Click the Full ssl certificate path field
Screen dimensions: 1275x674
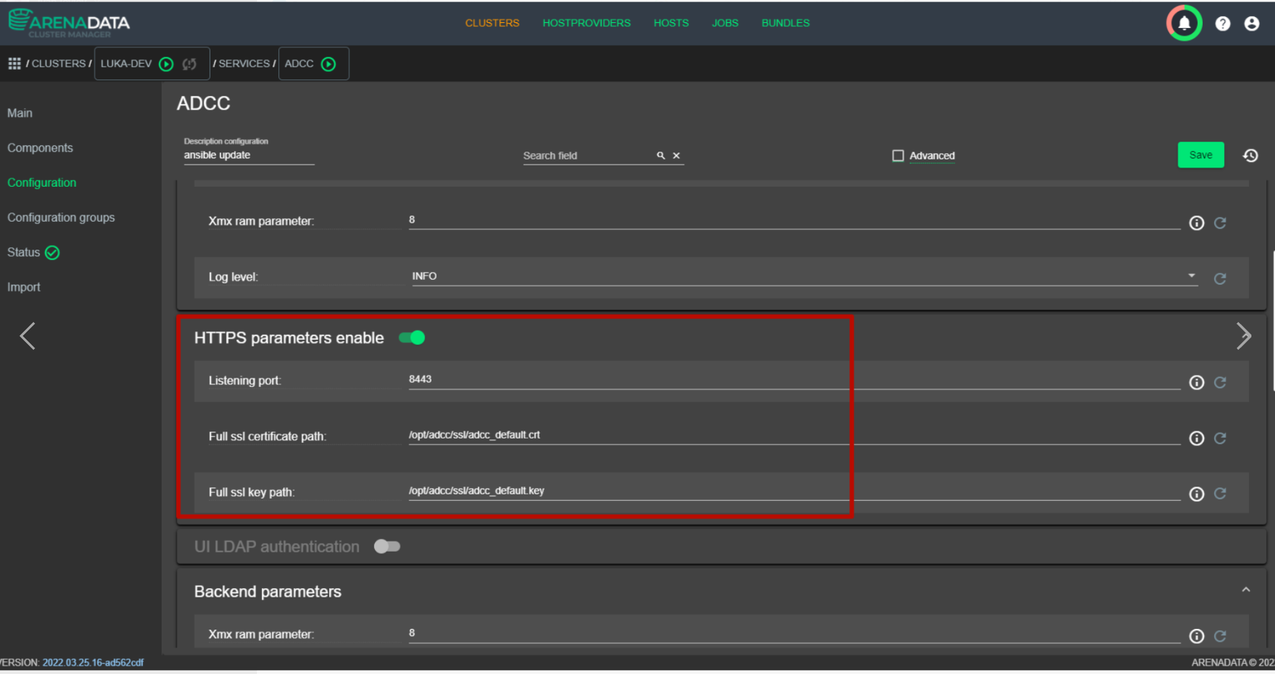[x=794, y=436]
